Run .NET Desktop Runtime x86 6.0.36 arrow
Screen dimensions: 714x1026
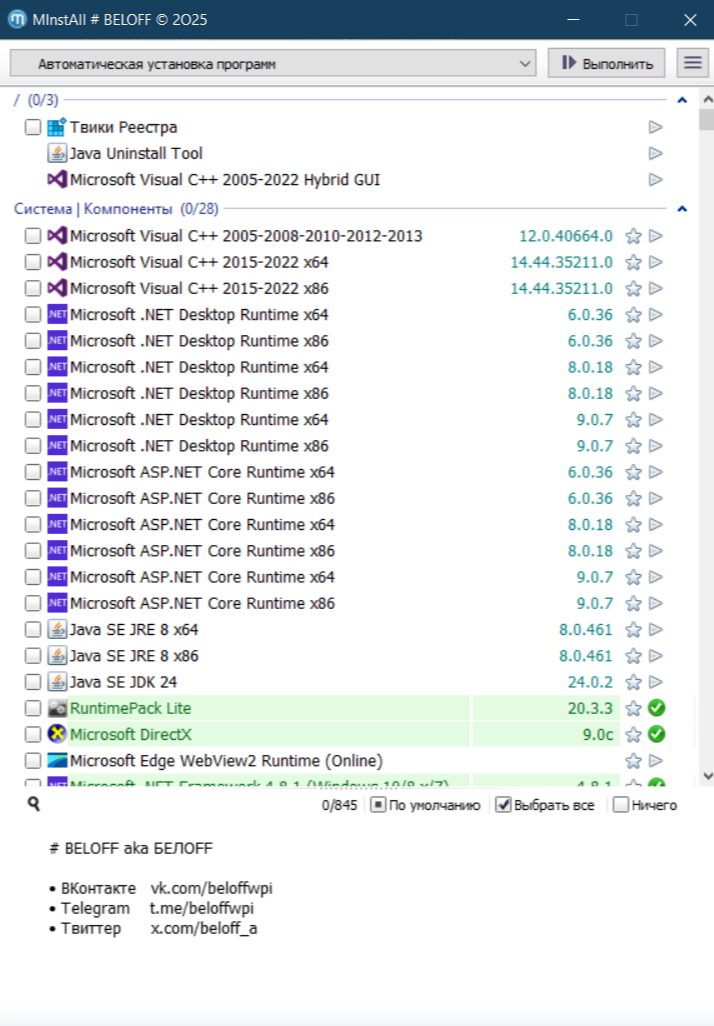(x=656, y=341)
